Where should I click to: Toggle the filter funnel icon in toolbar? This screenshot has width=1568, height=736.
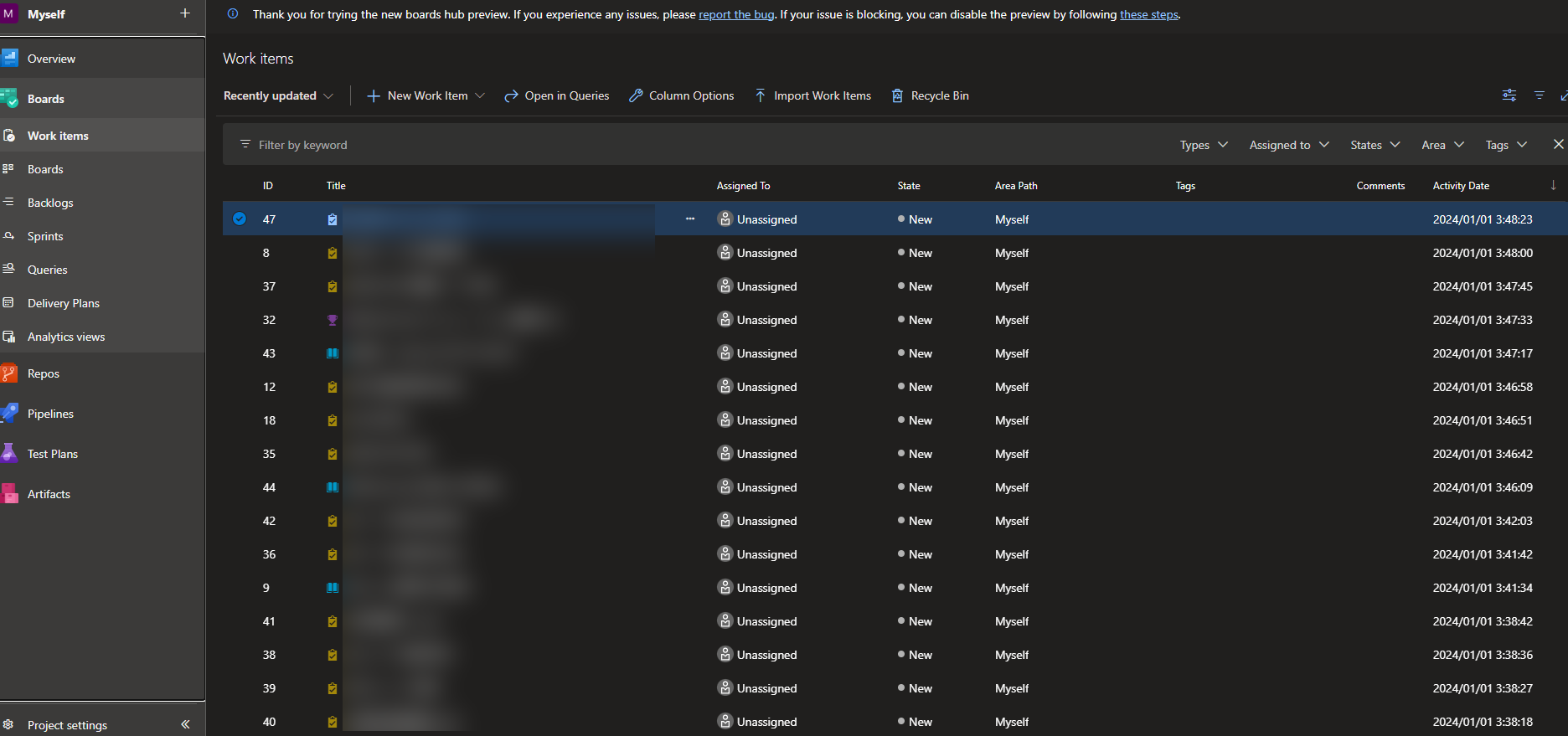1540,95
